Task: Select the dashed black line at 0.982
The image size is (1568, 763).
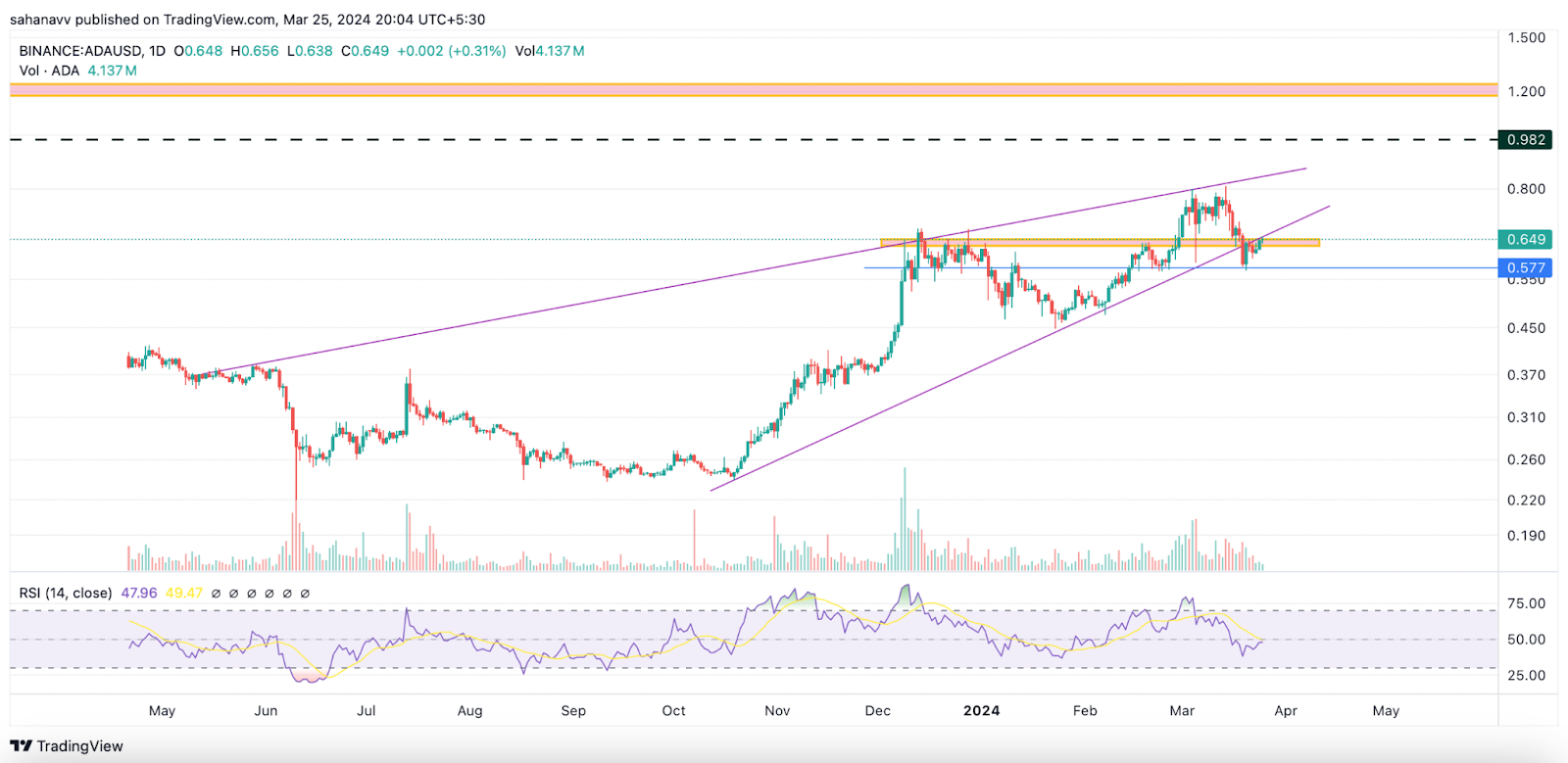Action: pos(754,140)
